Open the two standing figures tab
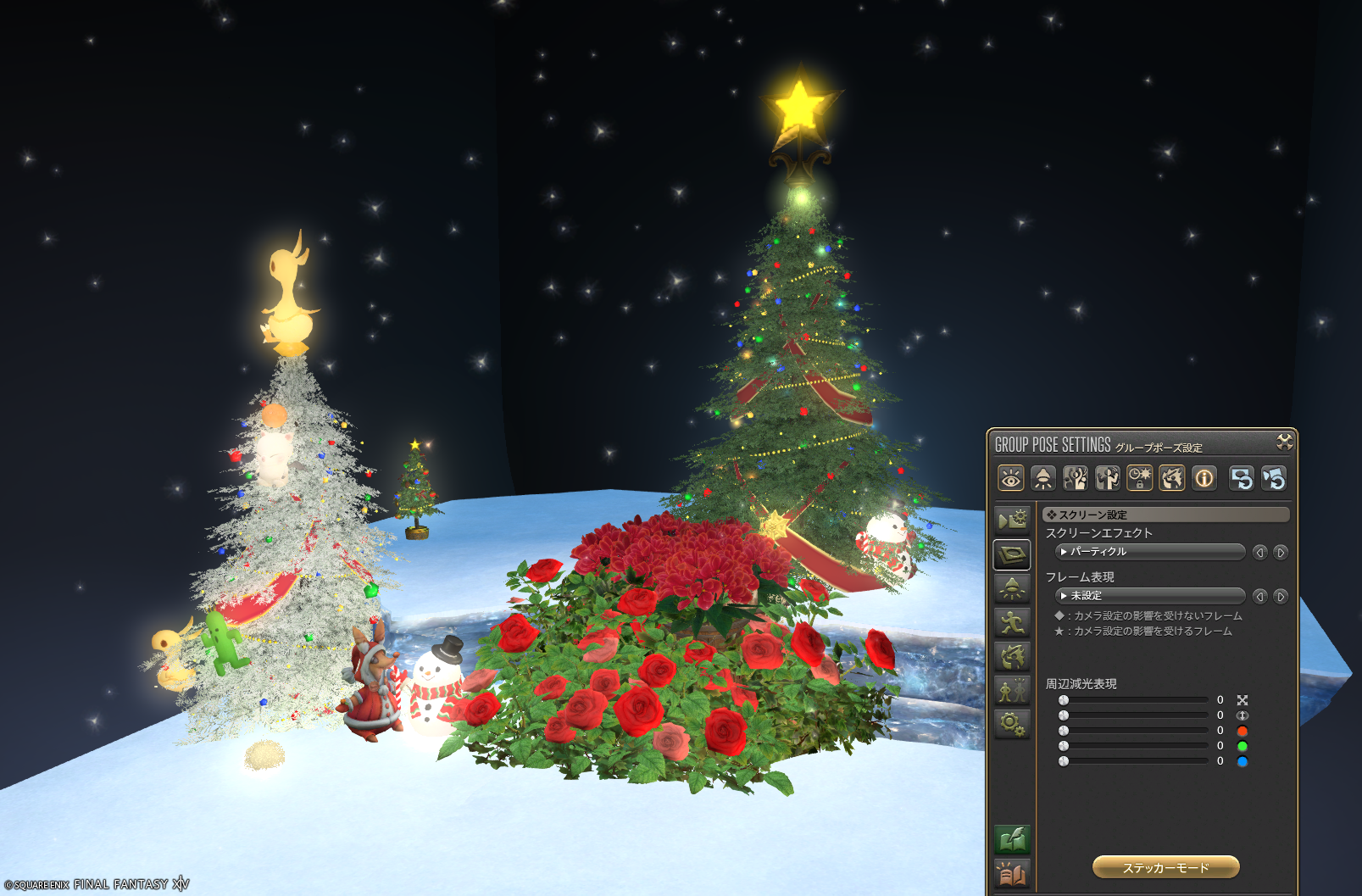The height and width of the screenshot is (896, 1362). 1012,691
